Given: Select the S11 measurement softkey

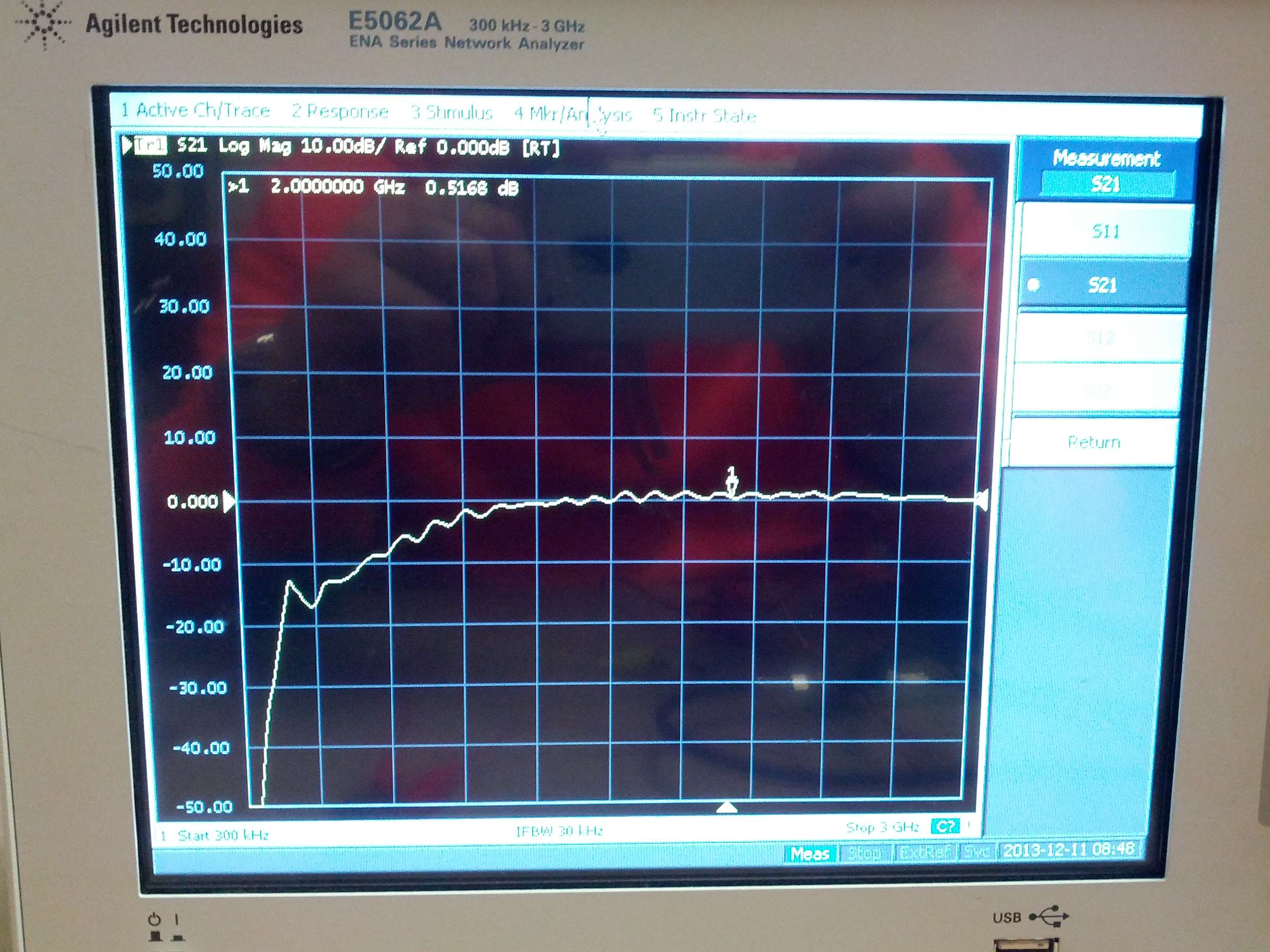Looking at the screenshot, I should [1105, 231].
